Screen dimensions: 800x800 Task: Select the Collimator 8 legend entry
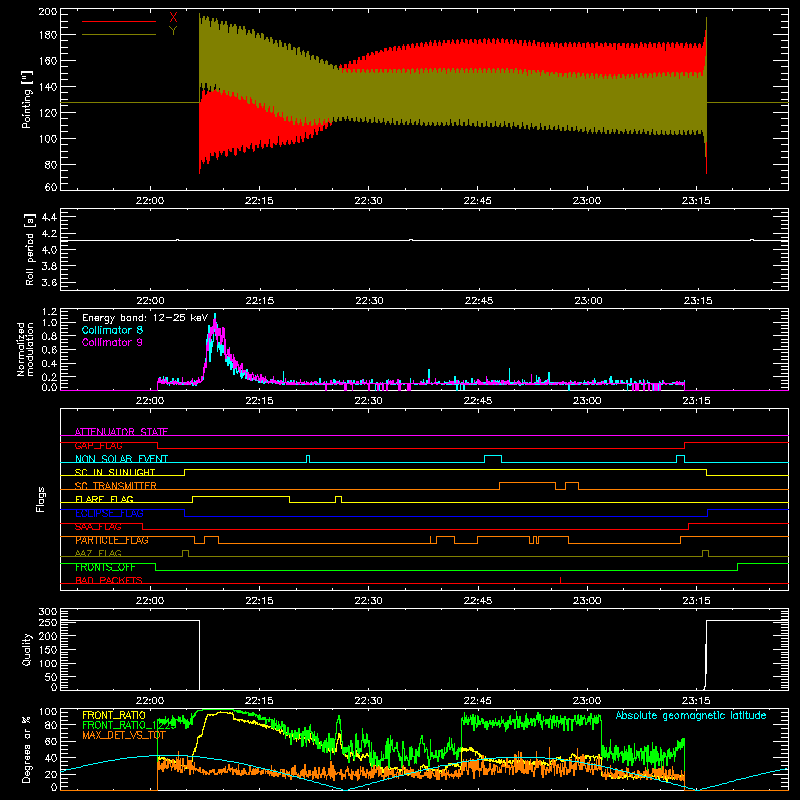click(x=112, y=330)
